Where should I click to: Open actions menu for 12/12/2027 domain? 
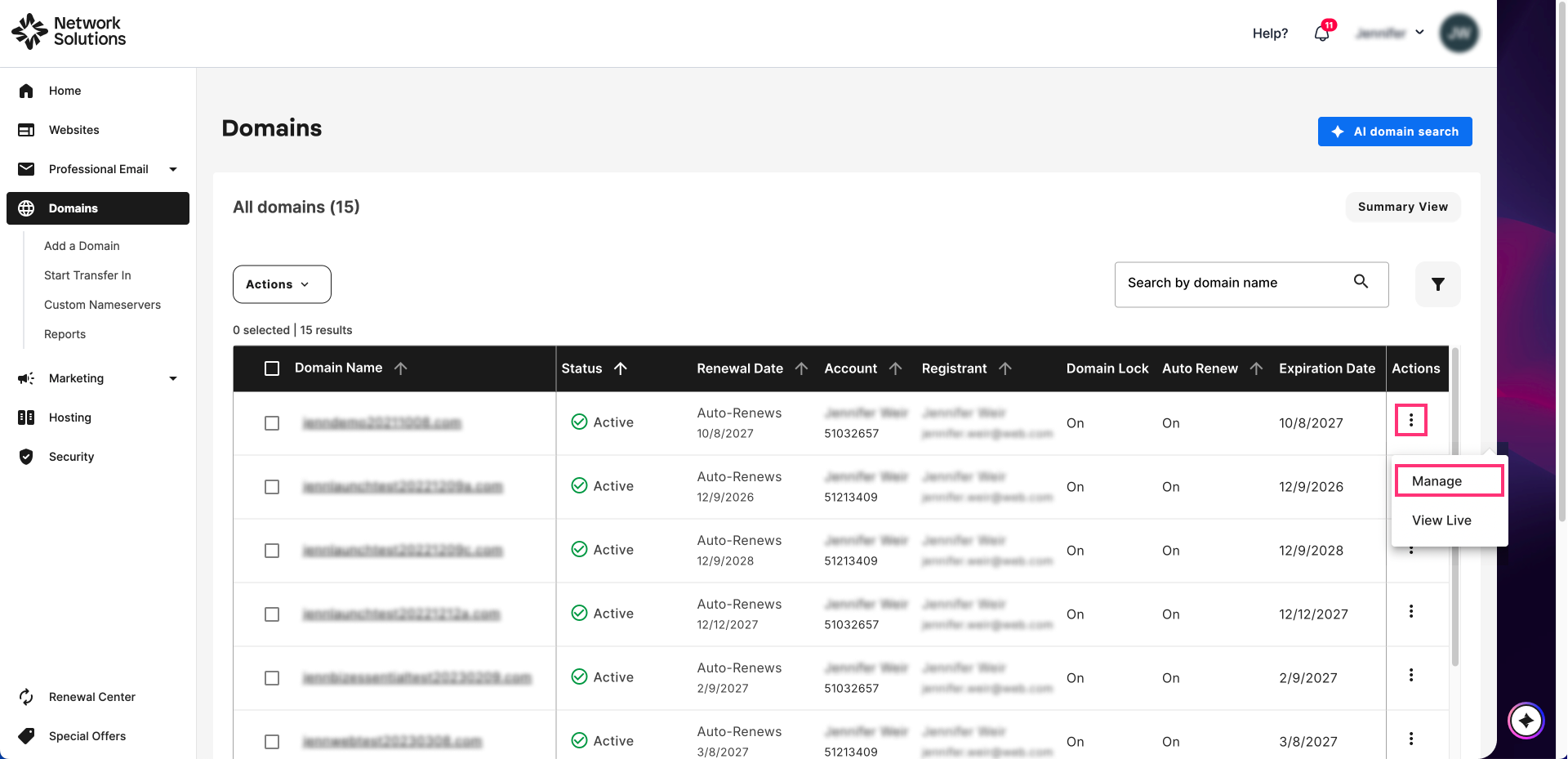1411,611
